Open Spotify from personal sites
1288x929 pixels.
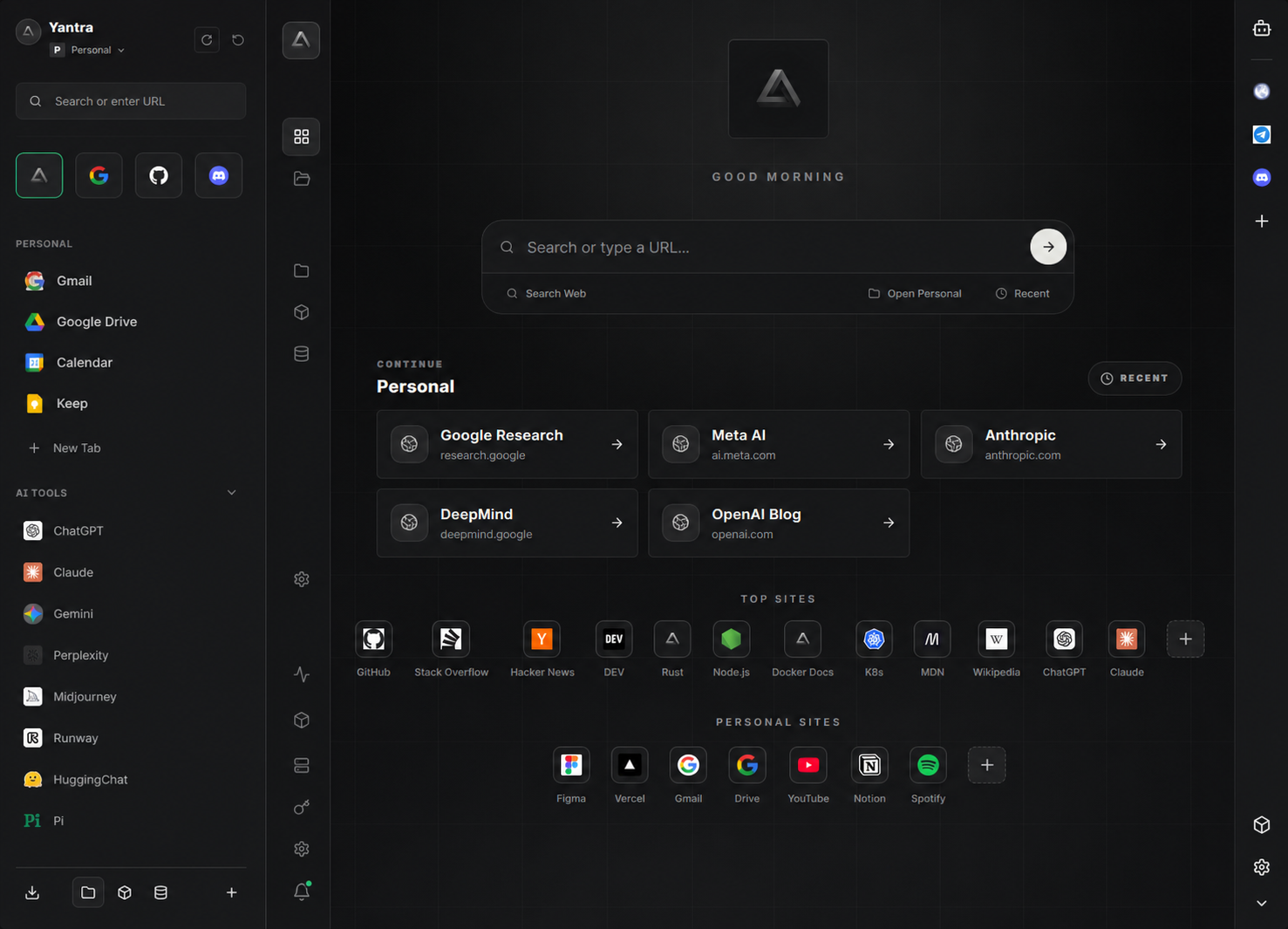[x=928, y=765]
